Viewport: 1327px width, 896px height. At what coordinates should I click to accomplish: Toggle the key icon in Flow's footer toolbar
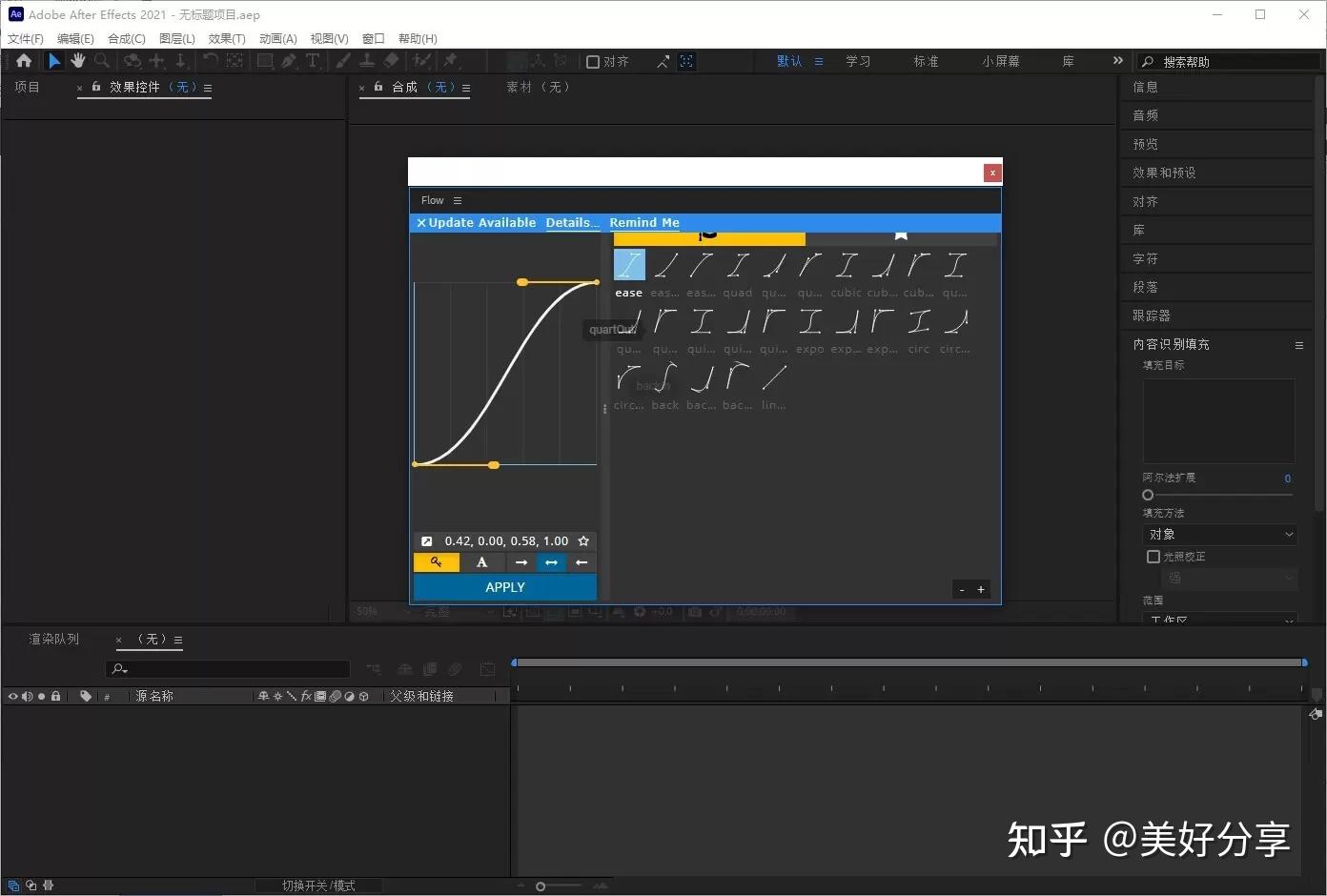[436, 561]
